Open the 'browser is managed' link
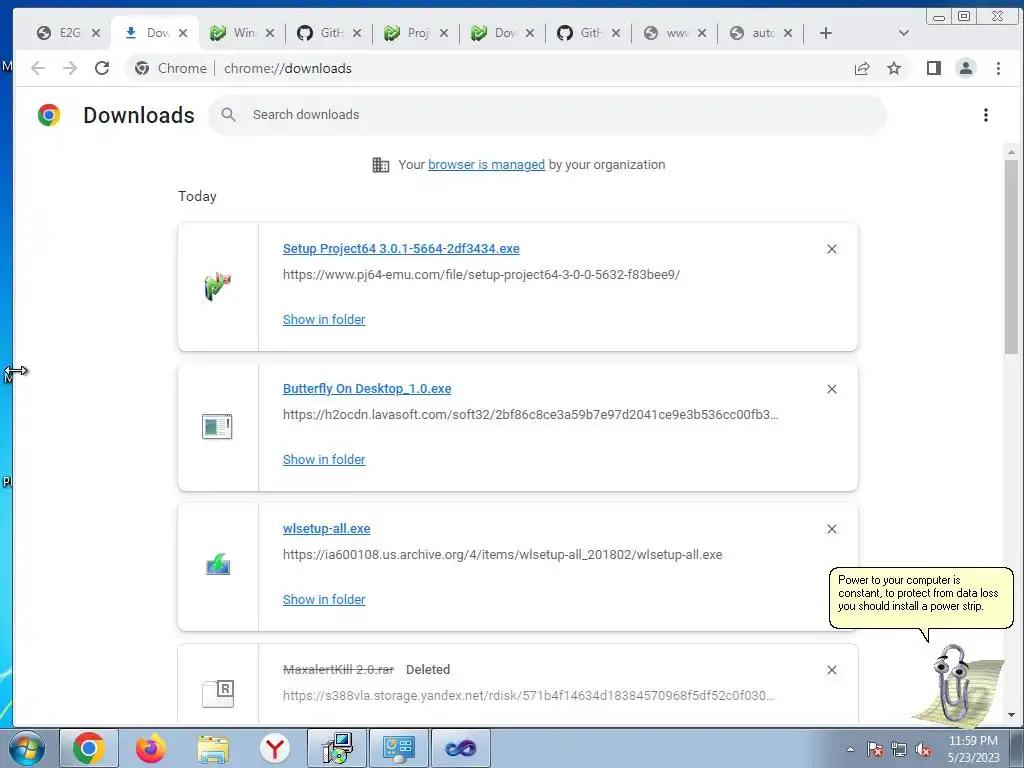 (x=487, y=165)
